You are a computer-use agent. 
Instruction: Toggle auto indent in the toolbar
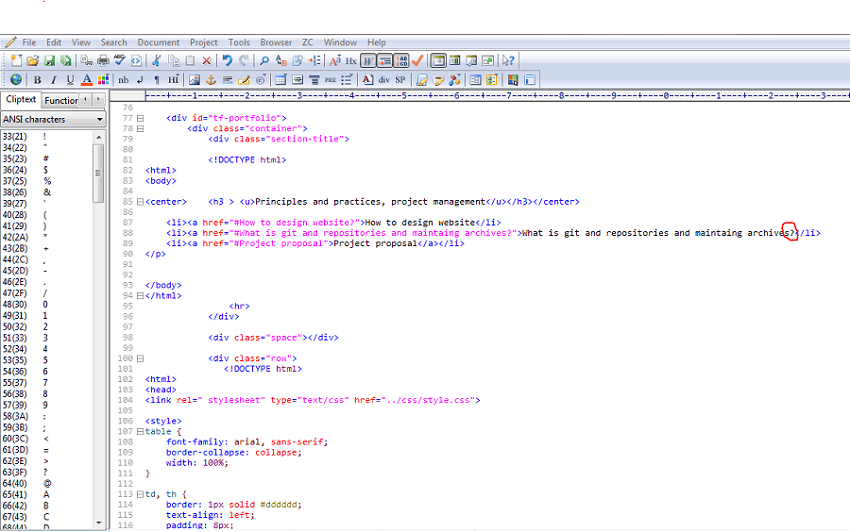pyautogui.click(x=384, y=61)
